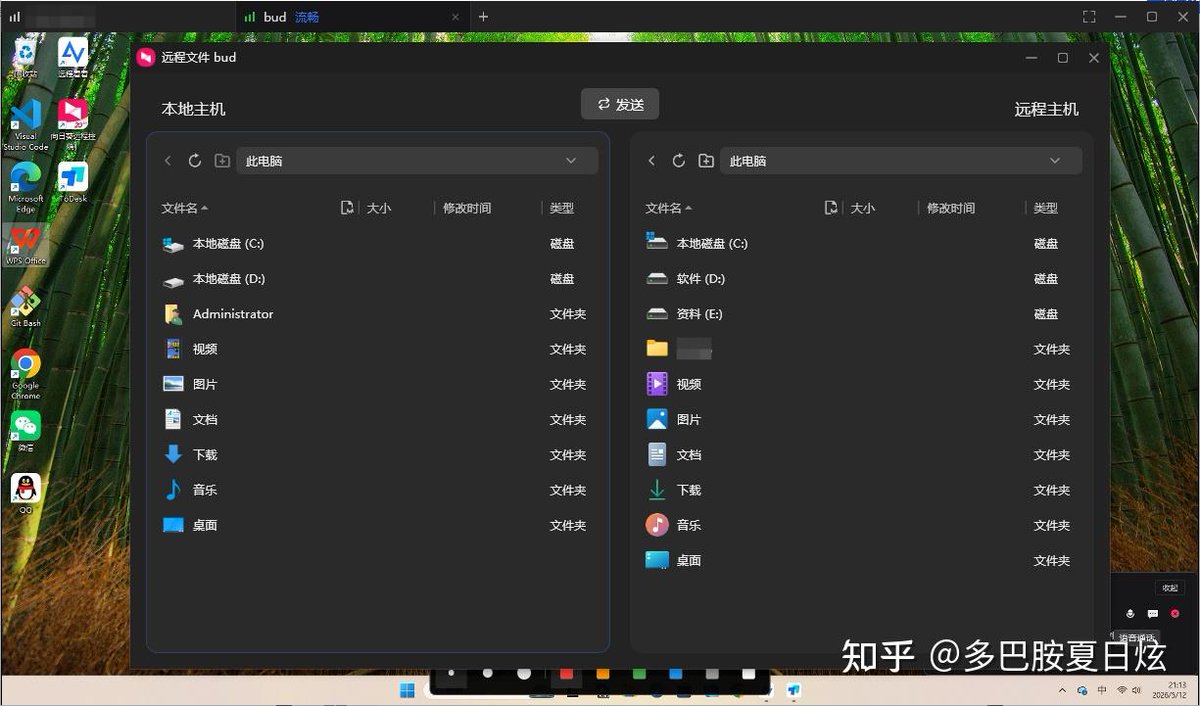Sort remote host list by 文件名

click(669, 208)
